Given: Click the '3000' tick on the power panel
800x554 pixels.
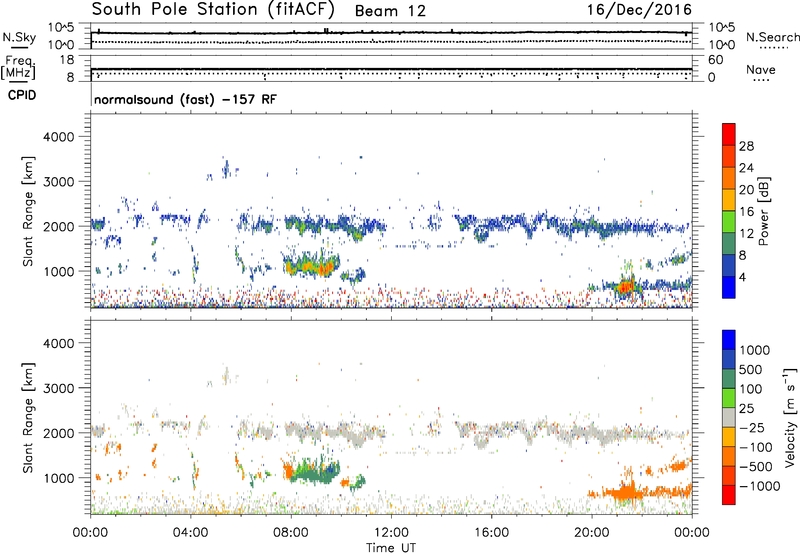Looking at the screenshot, I should [58, 182].
